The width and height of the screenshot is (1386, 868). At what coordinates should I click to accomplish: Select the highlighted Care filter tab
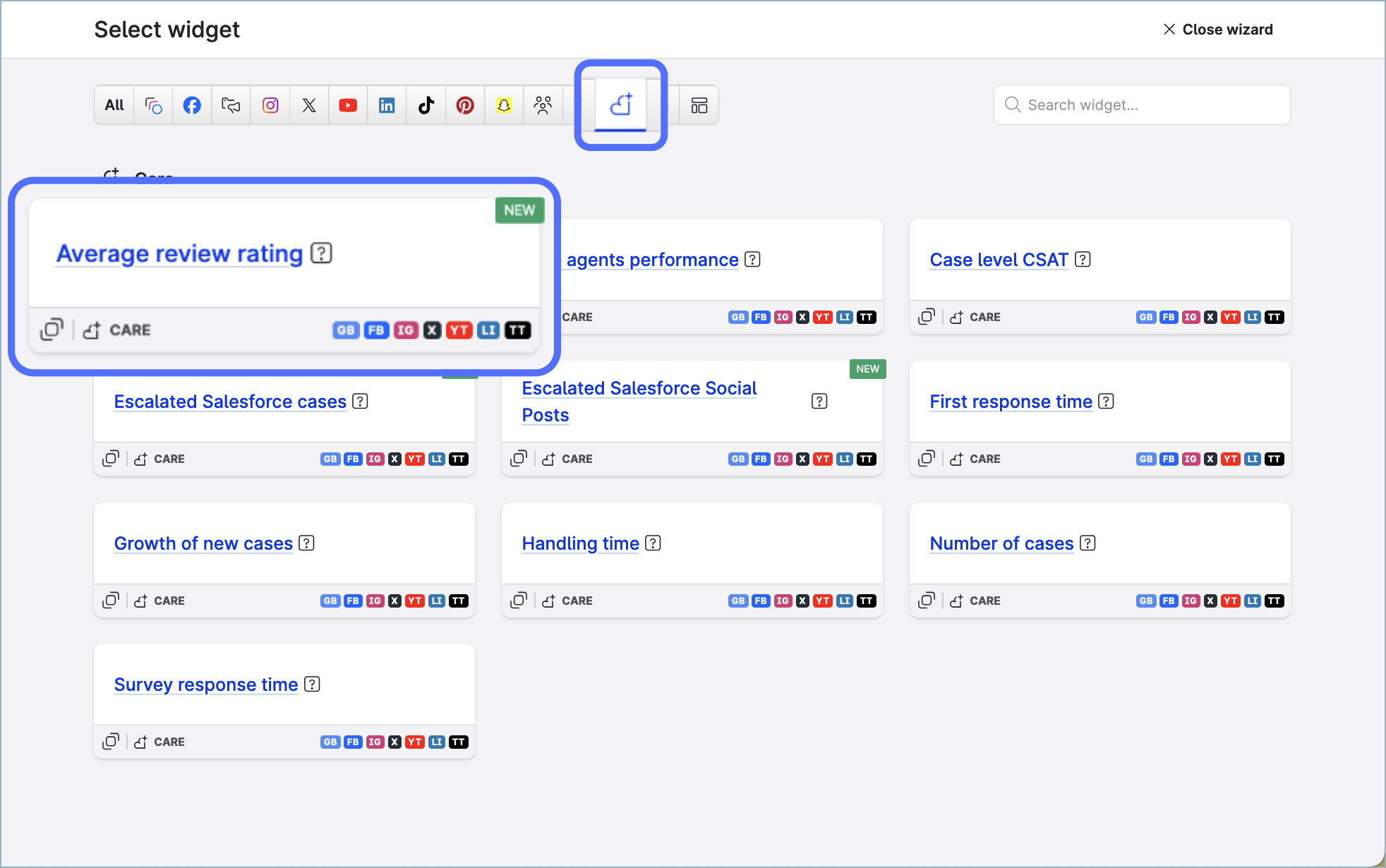(x=620, y=105)
